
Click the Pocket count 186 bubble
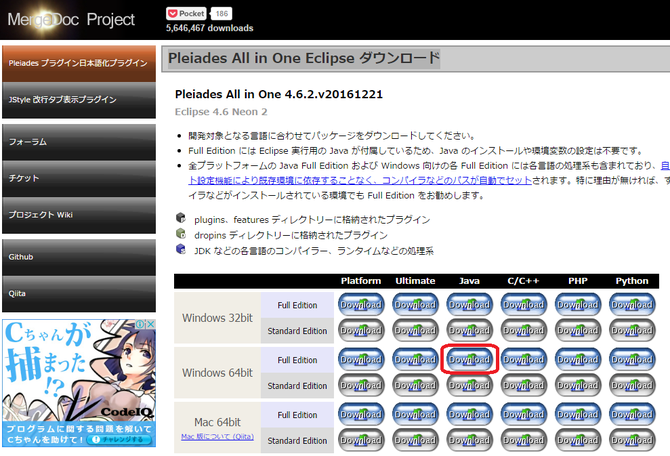coord(221,14)
